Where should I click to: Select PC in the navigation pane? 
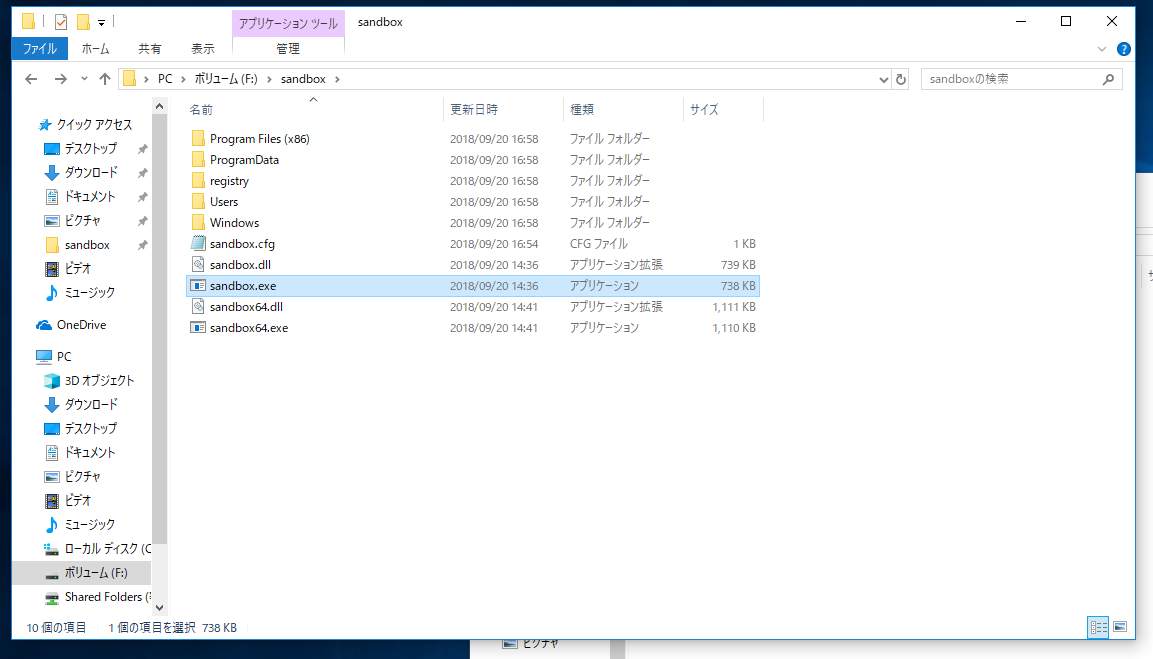click(64, 357)
